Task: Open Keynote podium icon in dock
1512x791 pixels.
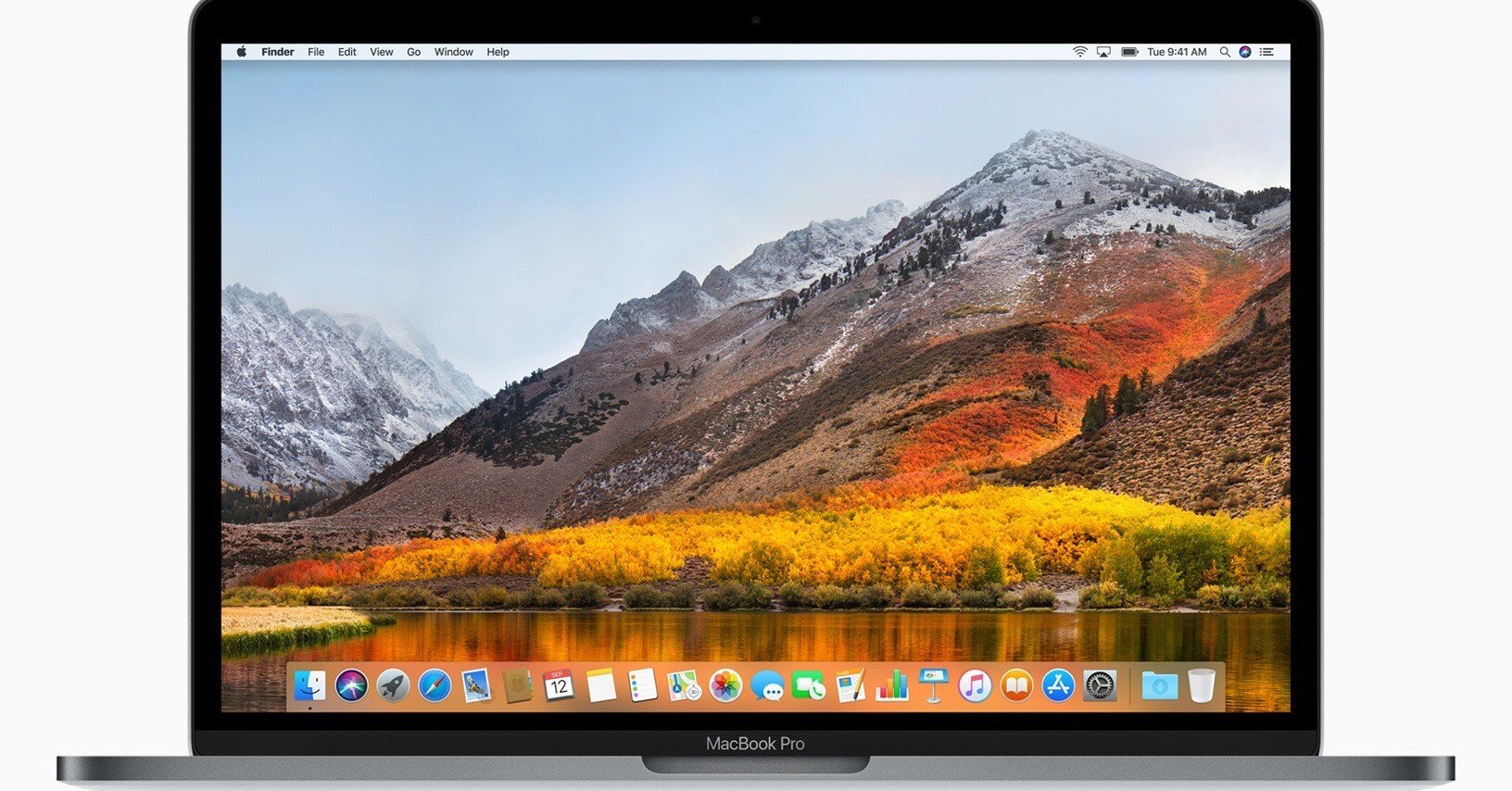Action: 933,685
